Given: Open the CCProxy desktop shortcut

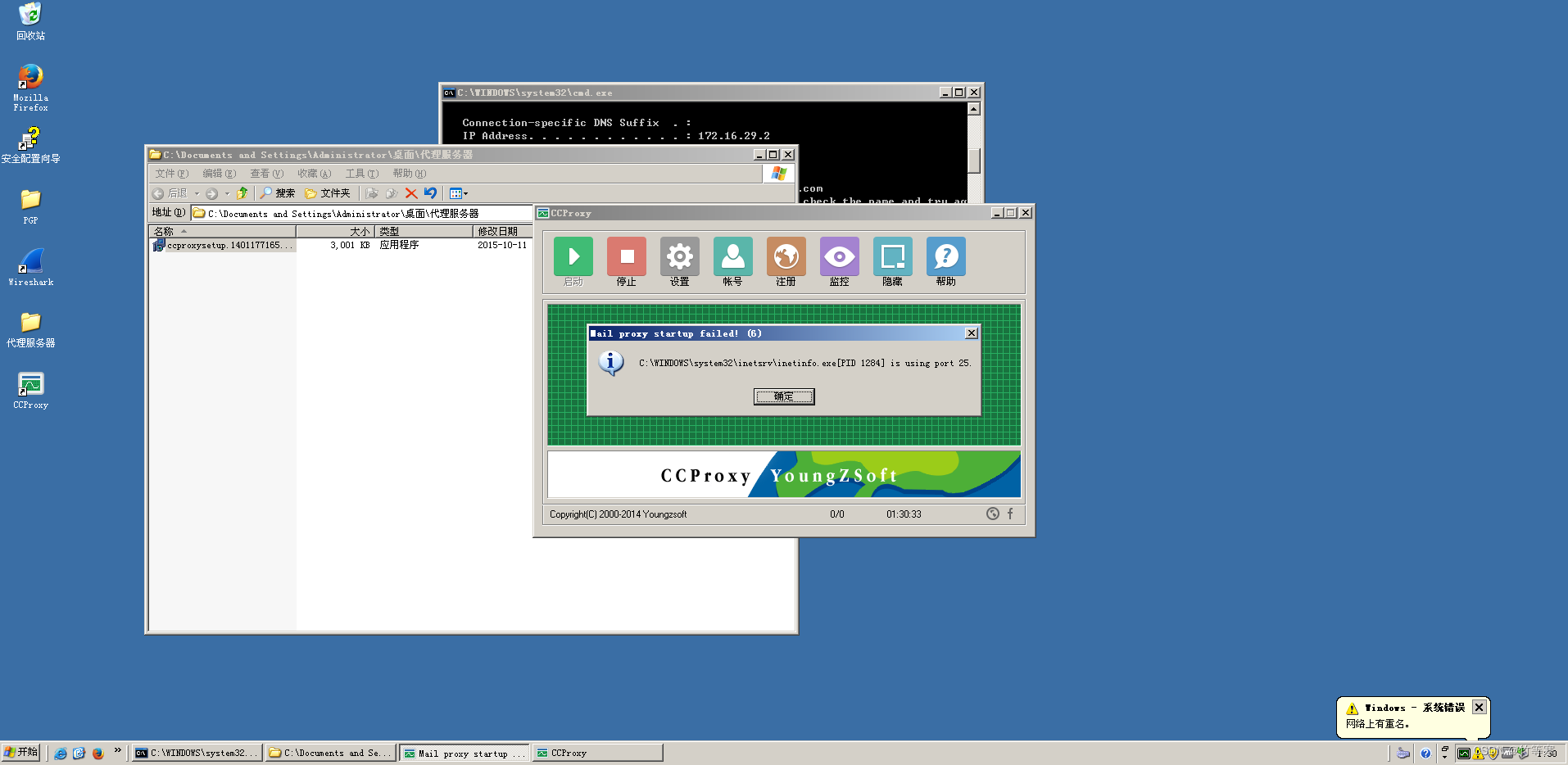Looking at the screenshot, I should pyautogui.click(x=30, y=391).
